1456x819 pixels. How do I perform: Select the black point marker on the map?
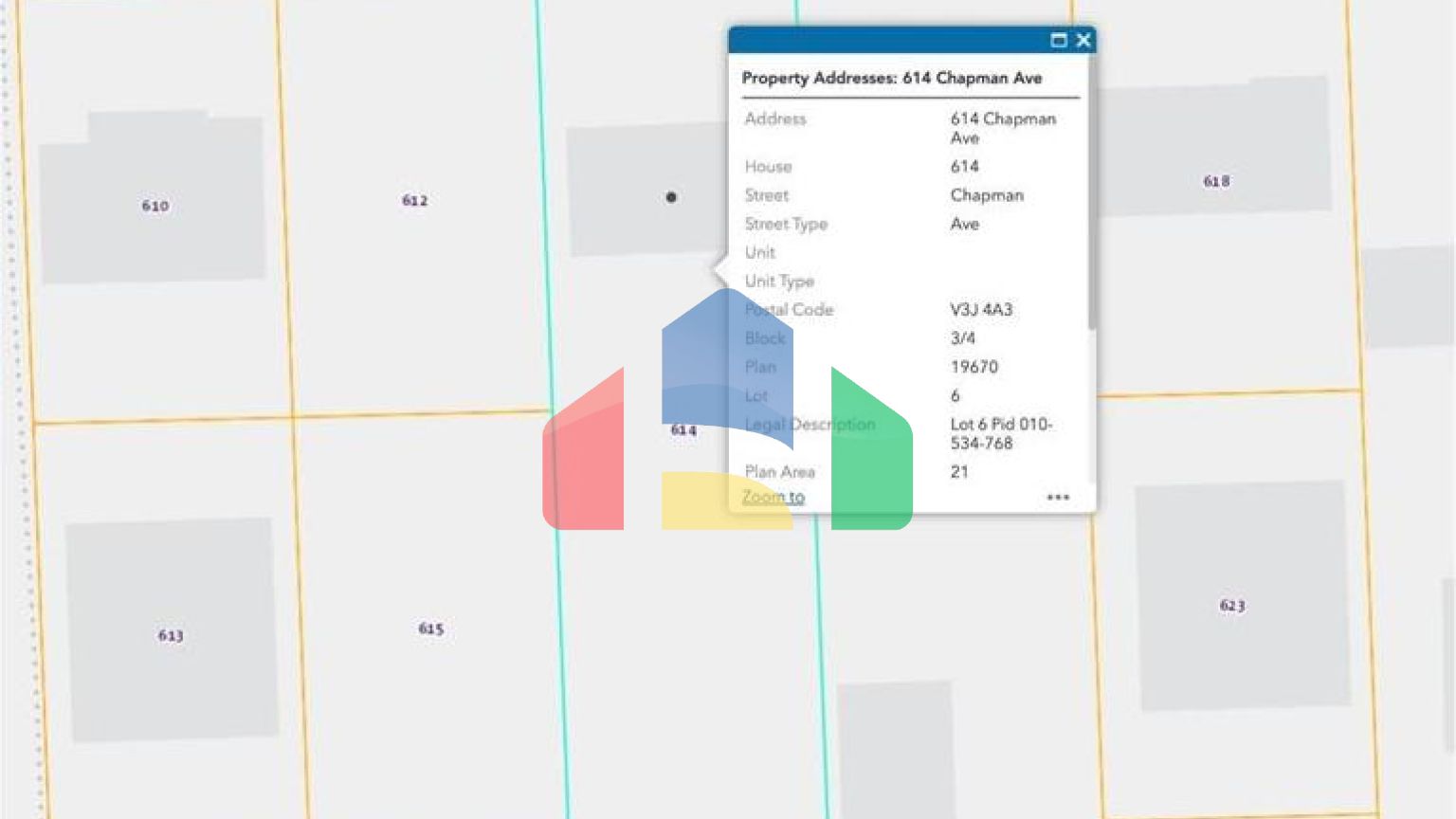(x=671, y=197)
